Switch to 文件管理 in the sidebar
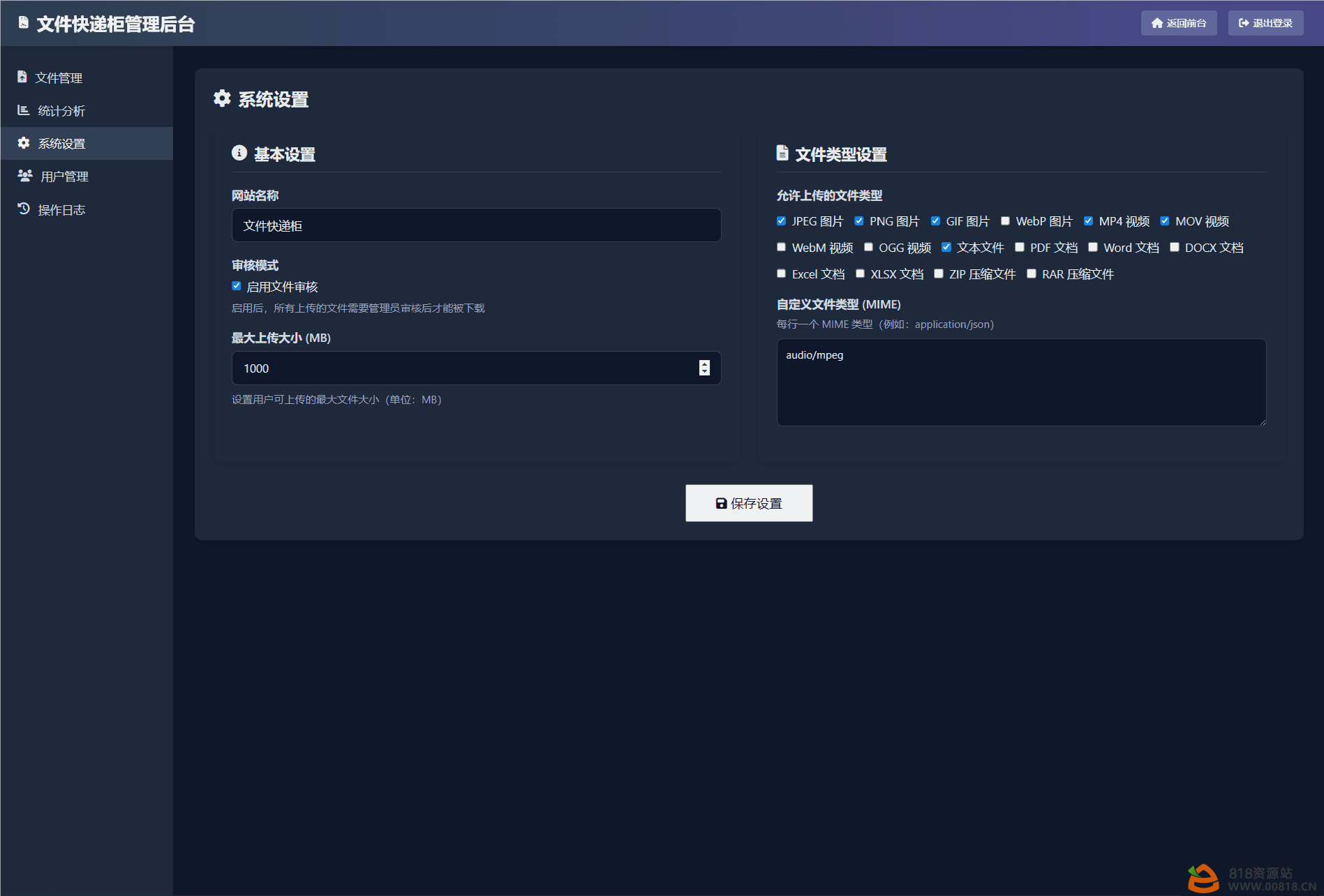1324x896 pixels. tap(59, 77)
